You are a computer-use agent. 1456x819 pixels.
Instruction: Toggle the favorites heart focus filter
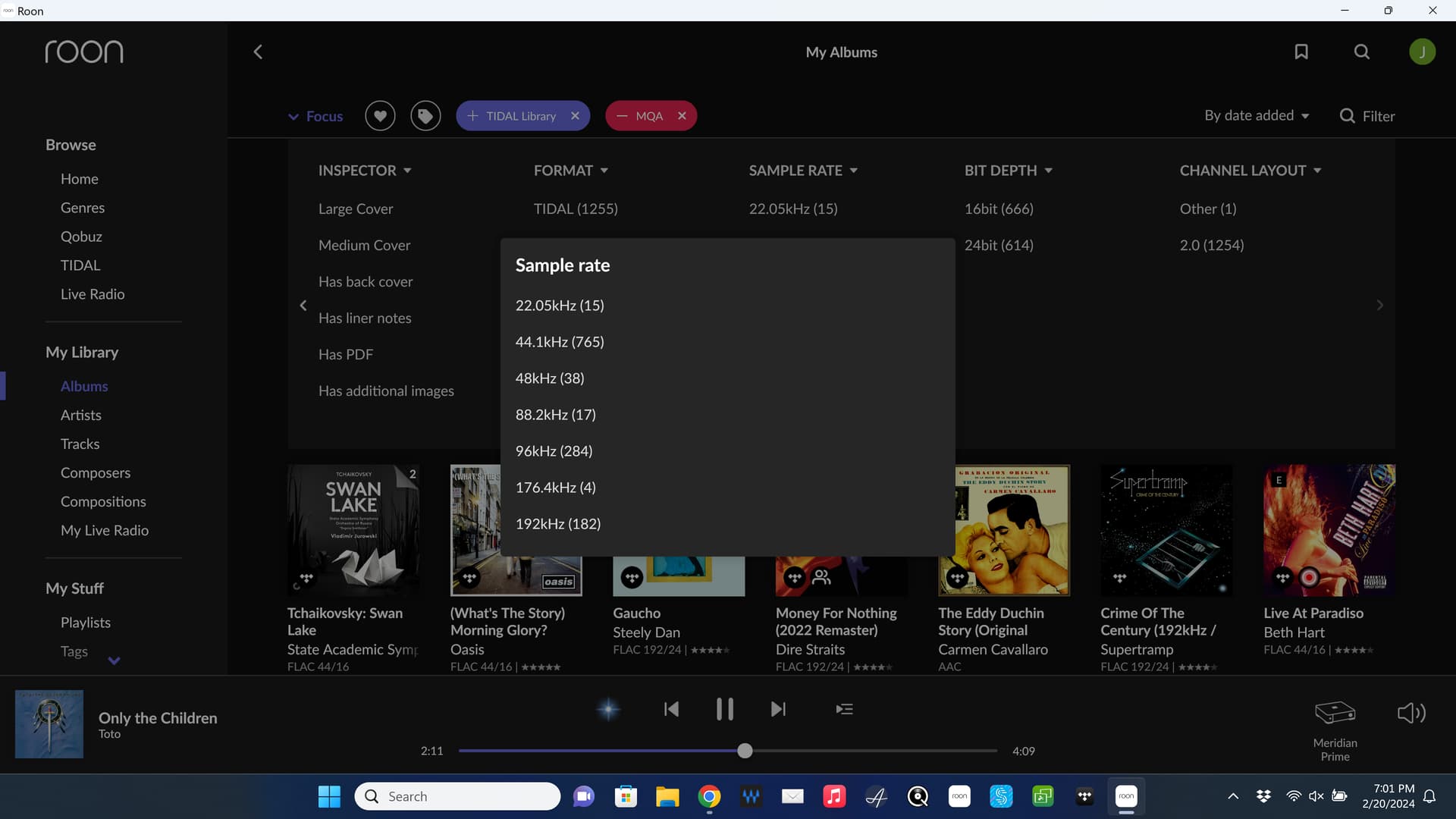tap(380, 116)
